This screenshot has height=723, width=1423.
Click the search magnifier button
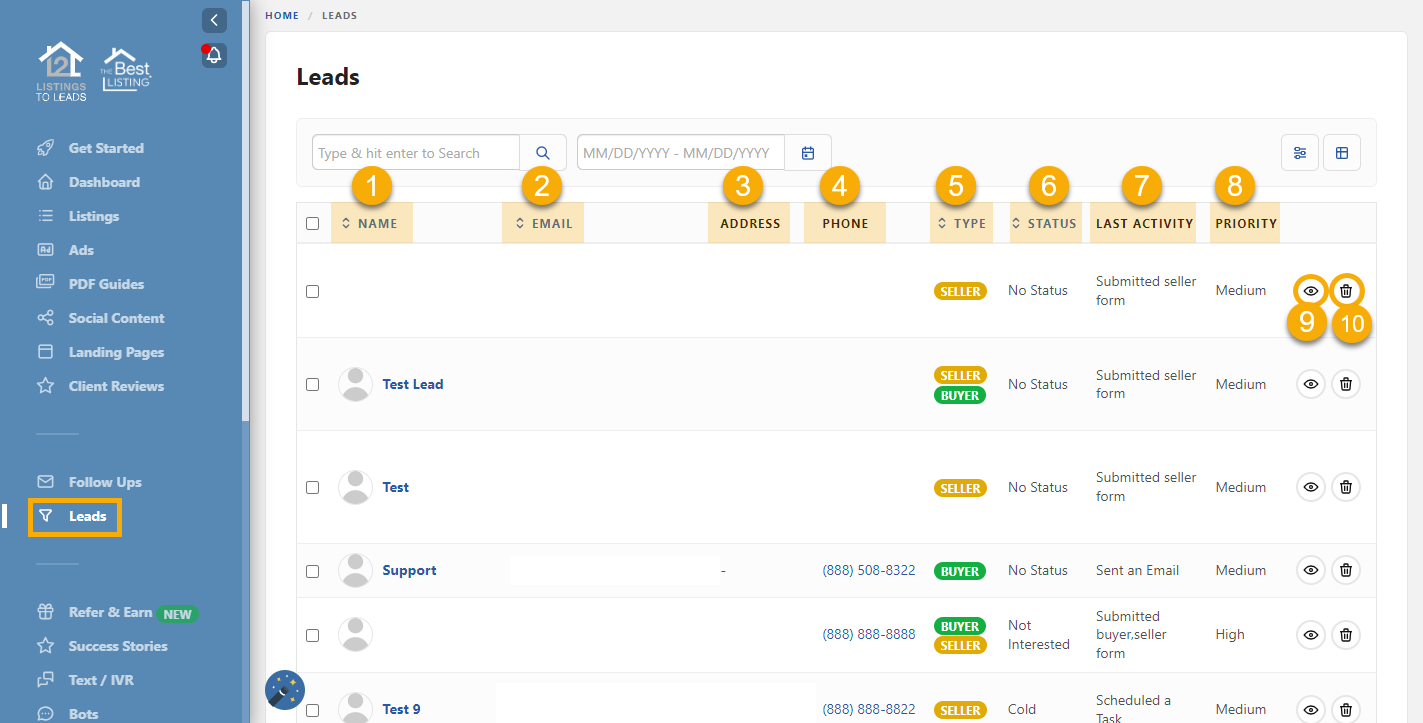(x=543, y=153)
